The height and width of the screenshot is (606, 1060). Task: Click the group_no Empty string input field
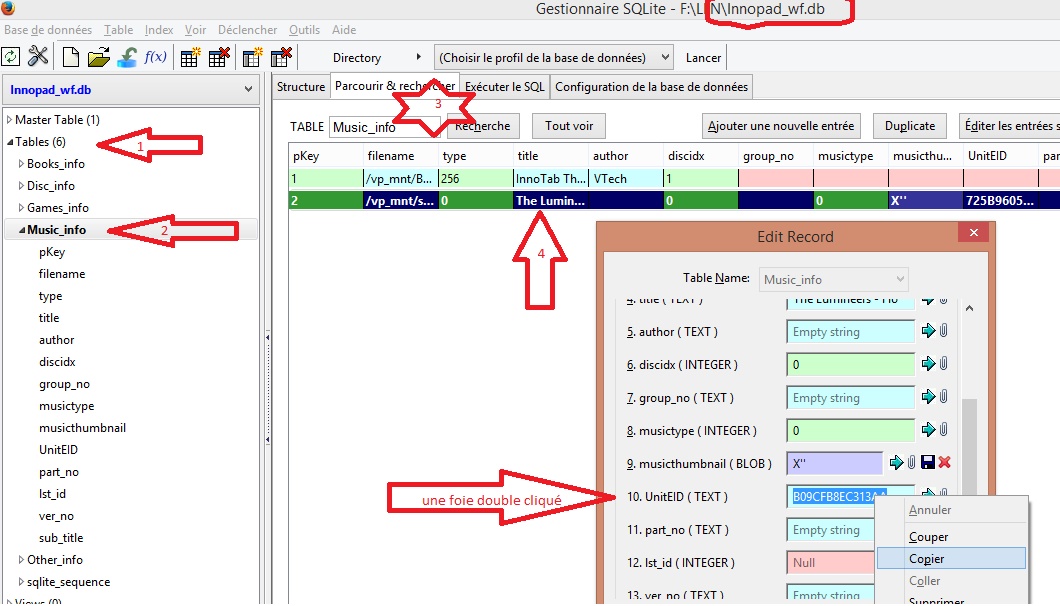click(x=850, y=398)
